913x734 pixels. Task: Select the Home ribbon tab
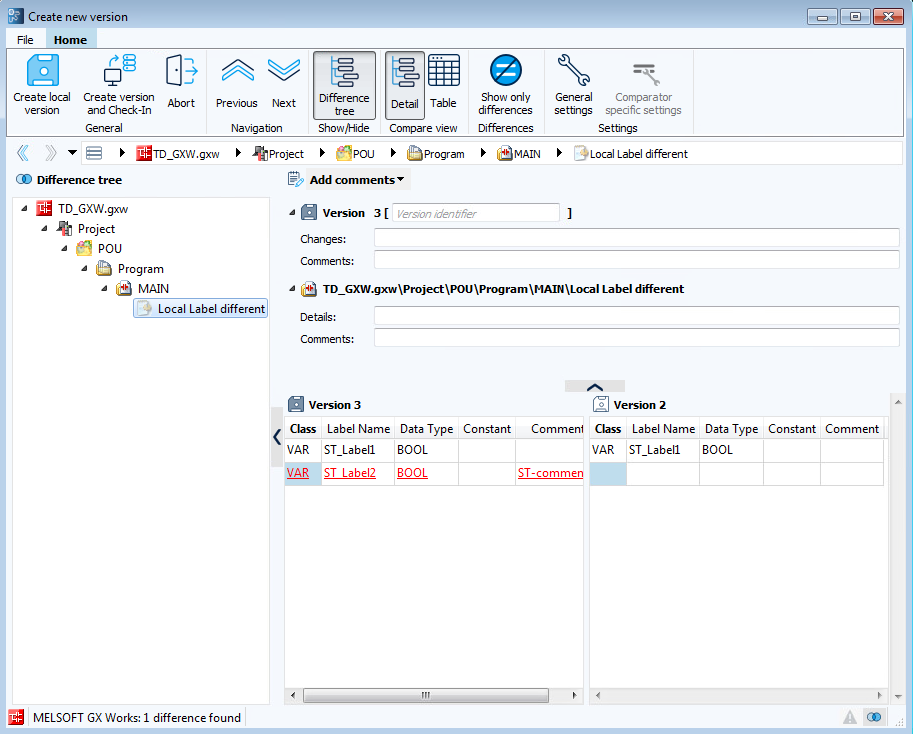tap(70, 40)
